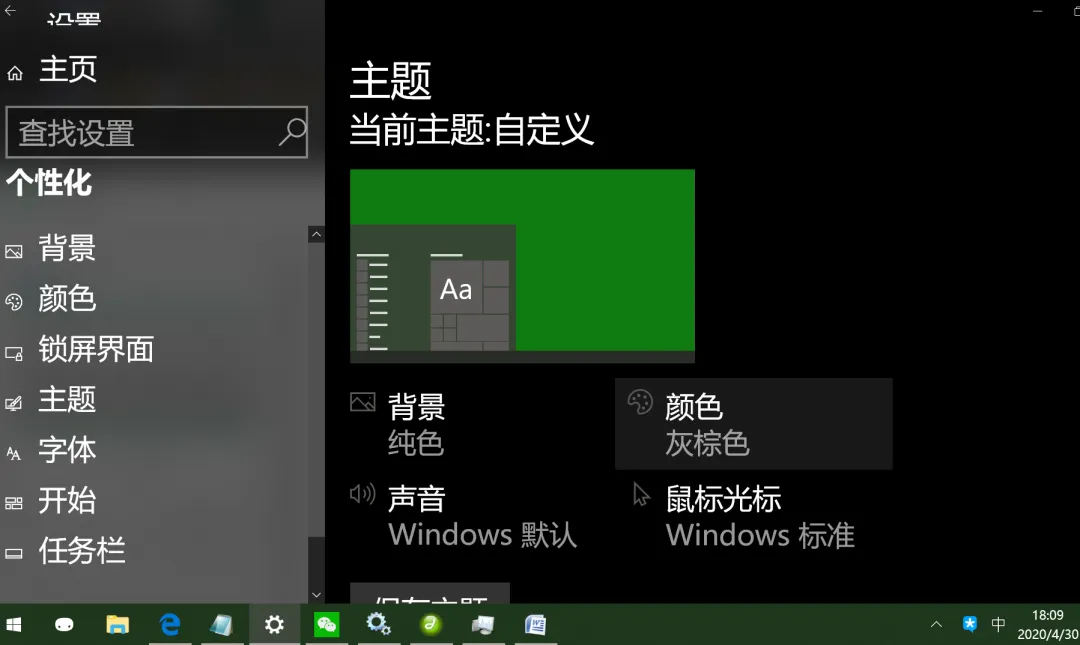Launch Microsoft Edge from the taskbar
This screenshot has width=1080, height=645.
tap(170, 623)
